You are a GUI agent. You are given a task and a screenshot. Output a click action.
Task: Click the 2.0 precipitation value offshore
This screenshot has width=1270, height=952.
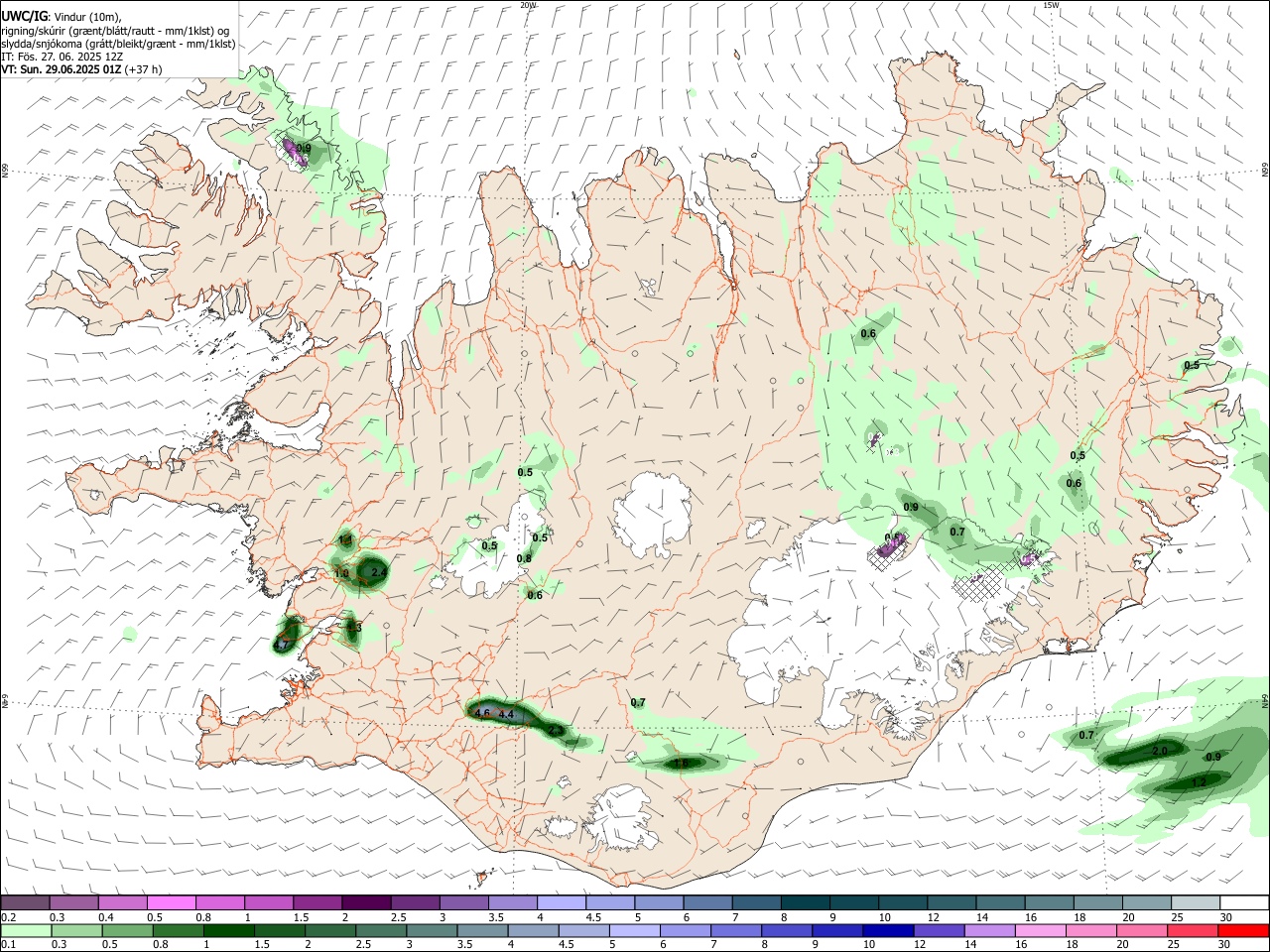1160,752
